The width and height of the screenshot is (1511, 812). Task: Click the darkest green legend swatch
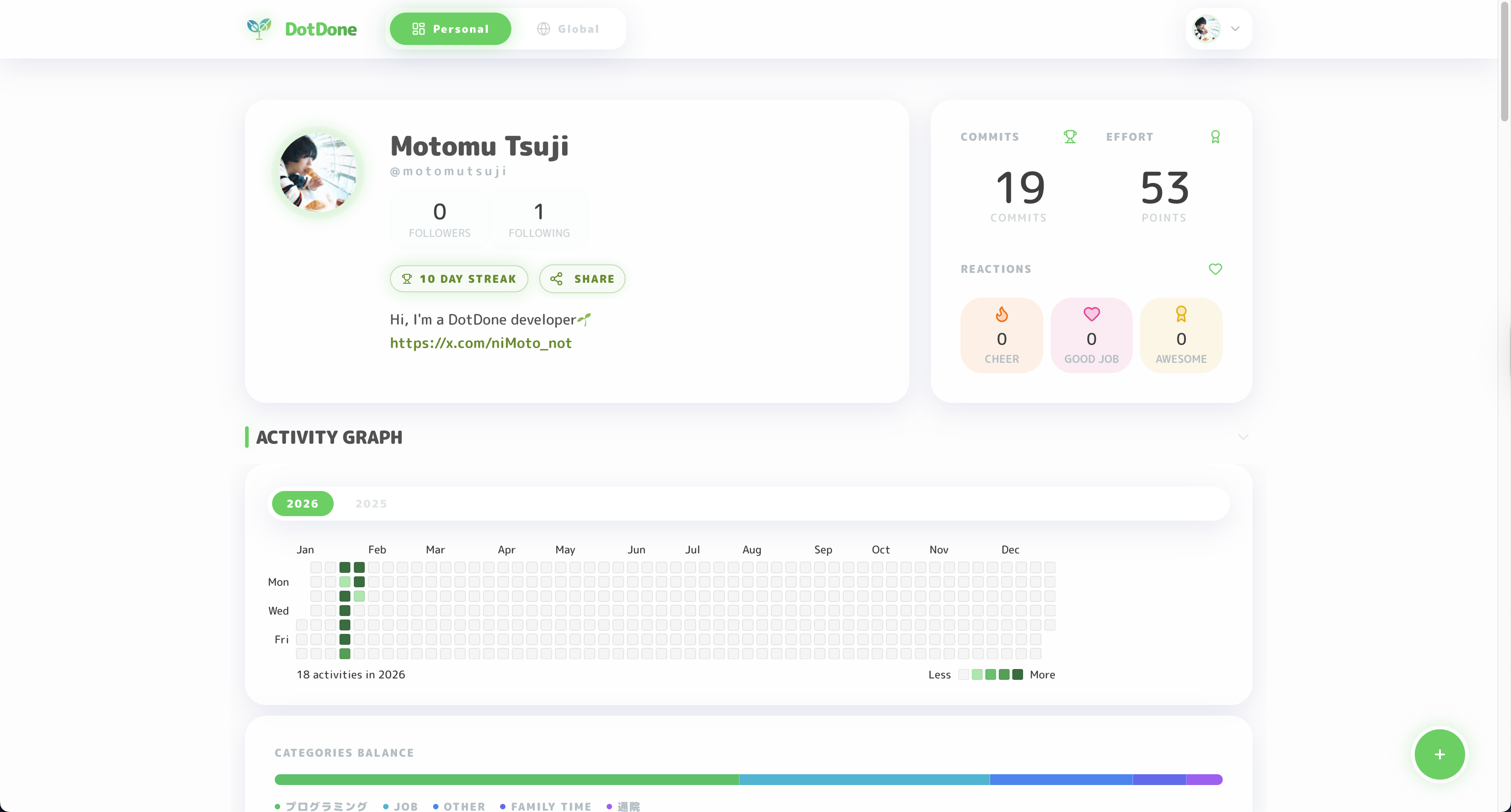(x=1017, y=674)
